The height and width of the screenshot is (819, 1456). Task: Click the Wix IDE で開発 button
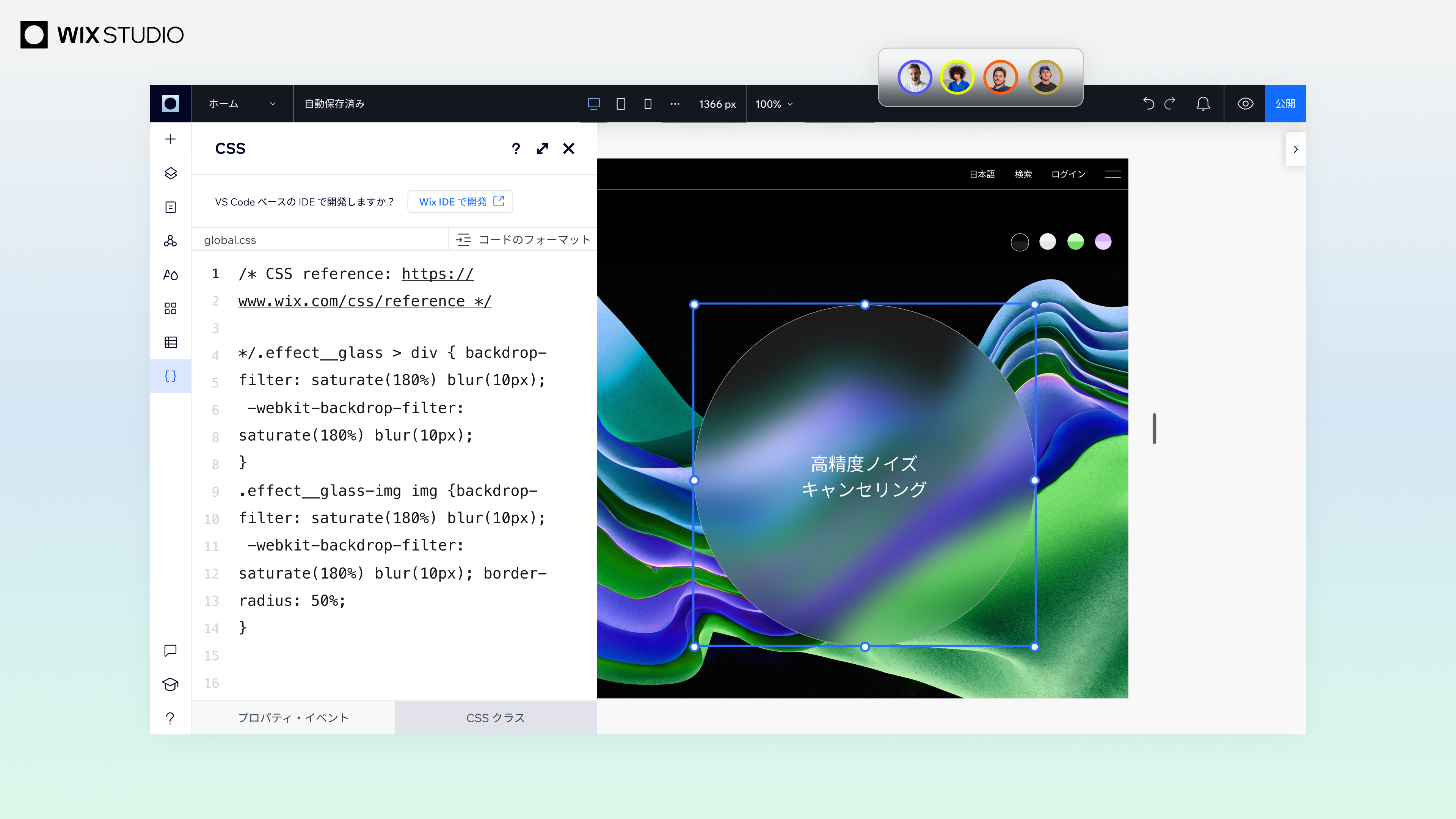pyautogui.click(x=460, y=201)
